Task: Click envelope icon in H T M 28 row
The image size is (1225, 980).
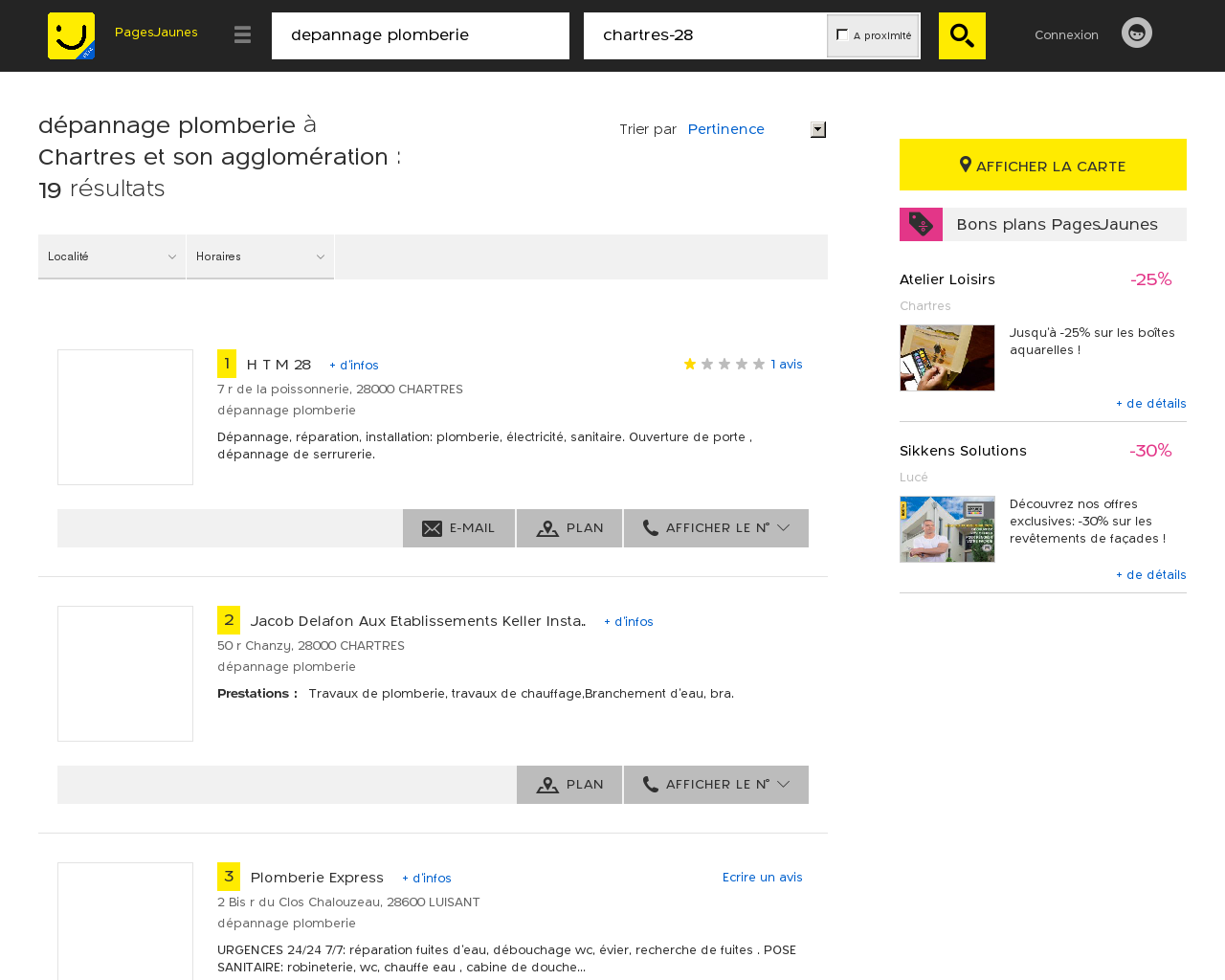Action: coord(433,528)
